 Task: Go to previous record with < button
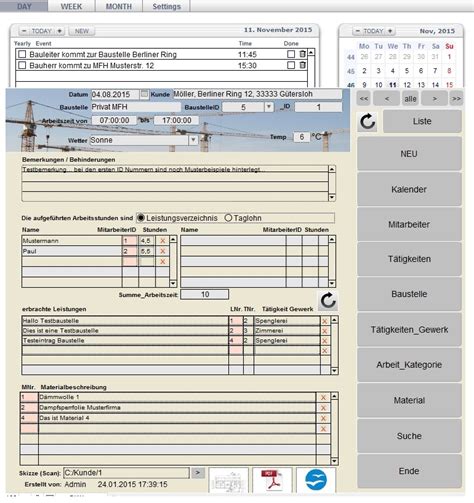pyautogui.click(x=387, y=99)
